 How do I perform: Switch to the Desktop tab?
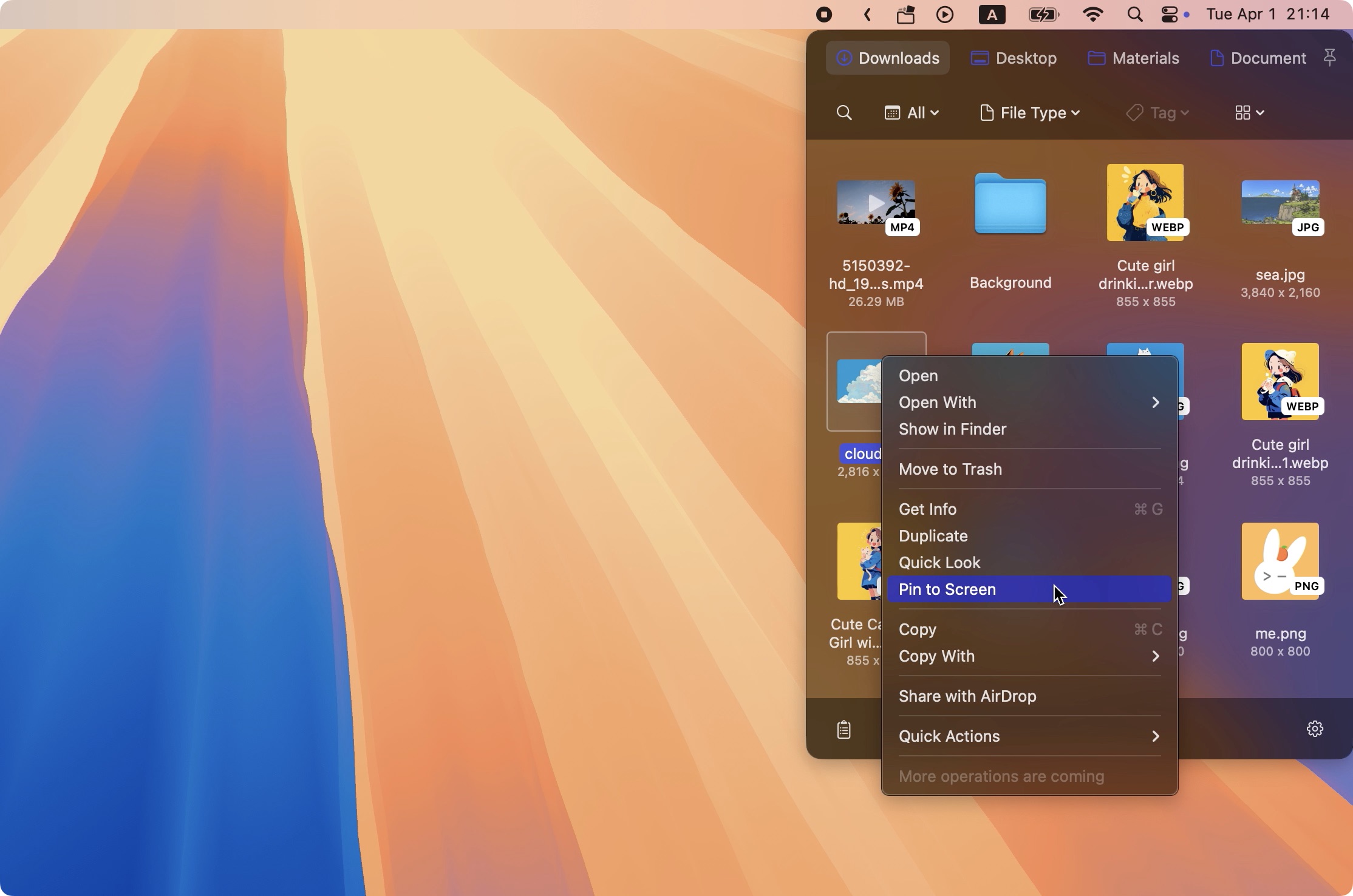coord(1013,58)
